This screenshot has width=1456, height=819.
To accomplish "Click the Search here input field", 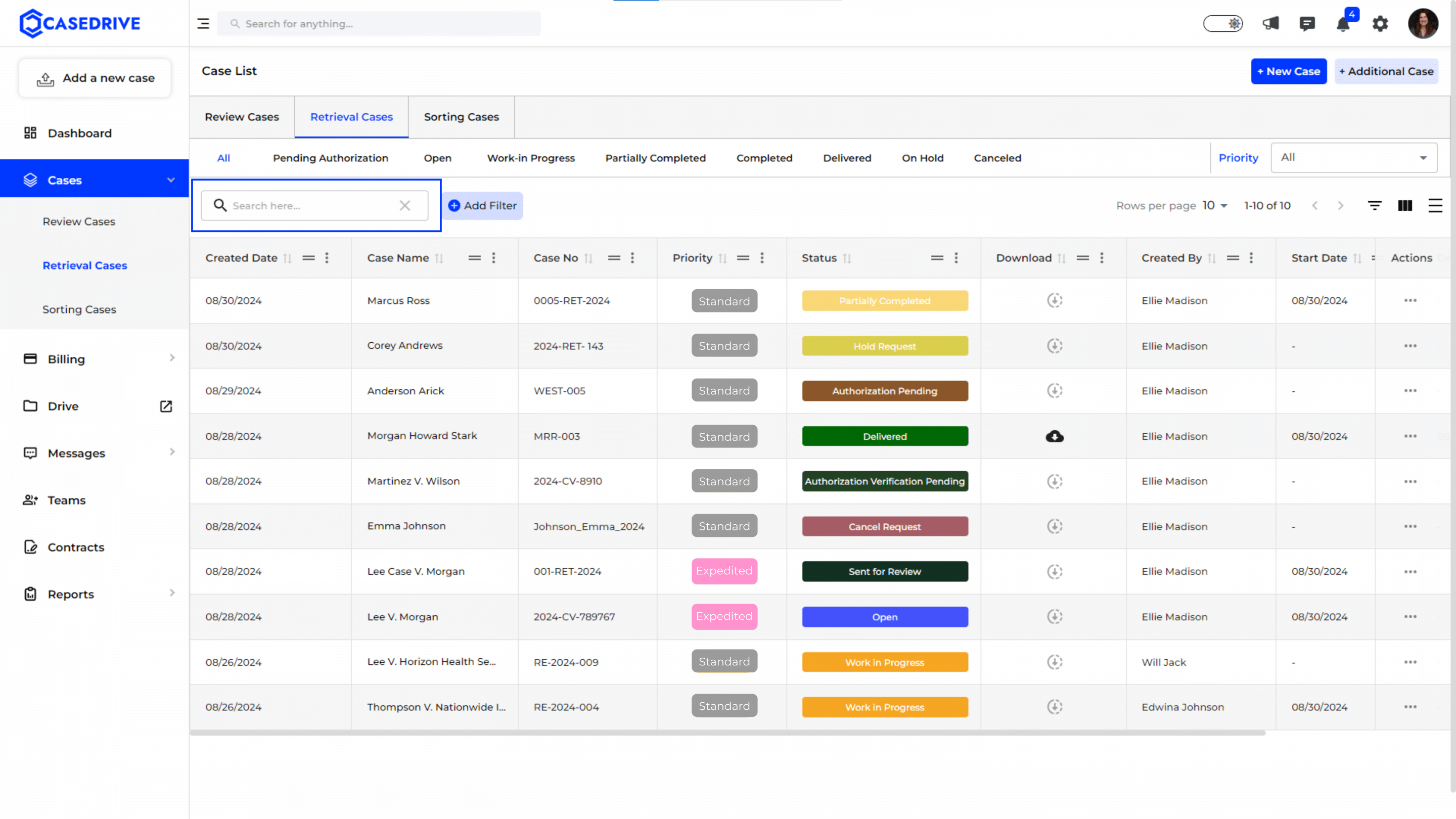I will pyautogui.click(x=314, y=206).
